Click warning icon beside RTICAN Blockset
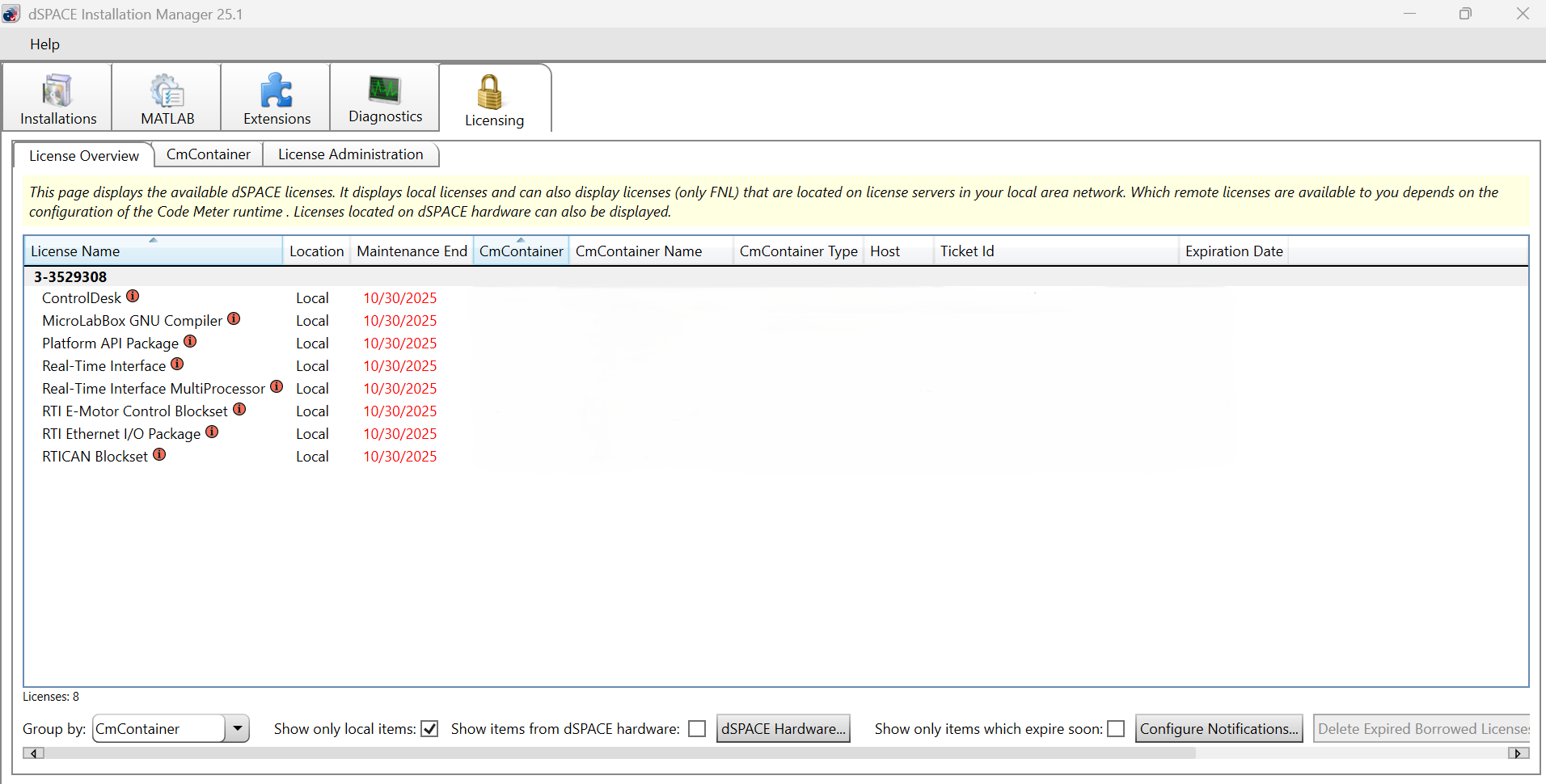 (160, 455)
